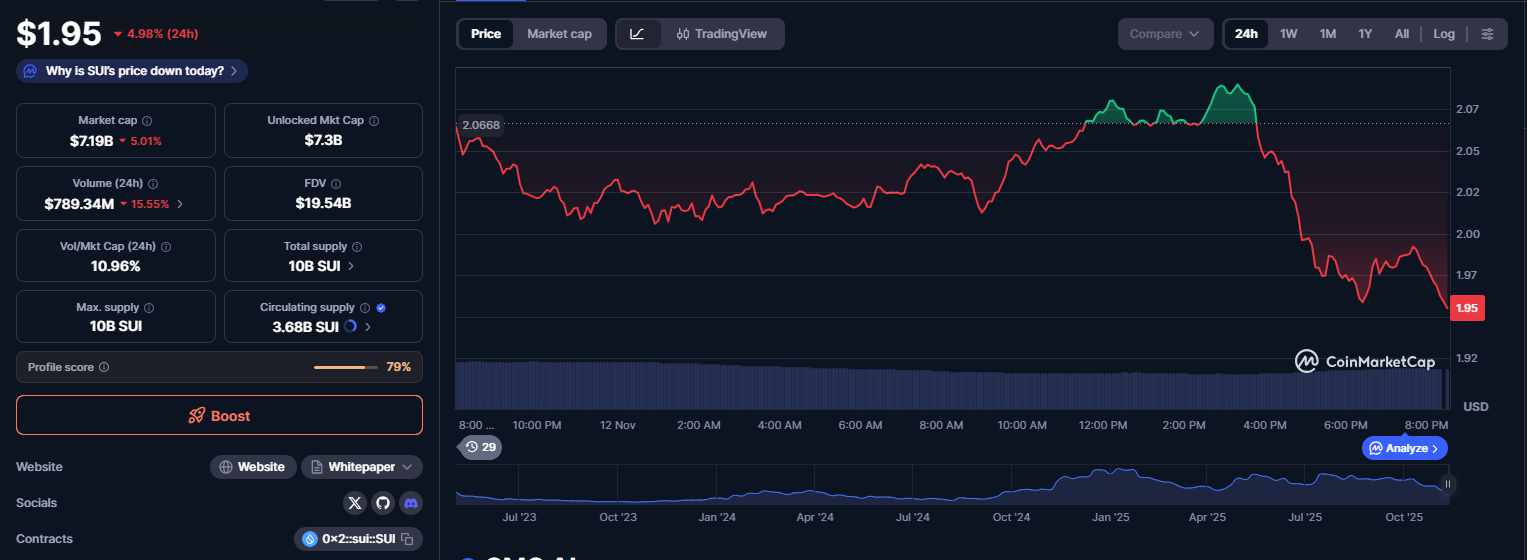Screen dimensions: 1527x560
Task: Click the Vol/Mkt Cap (24h) info icon
Action: (x=166, y=246)
